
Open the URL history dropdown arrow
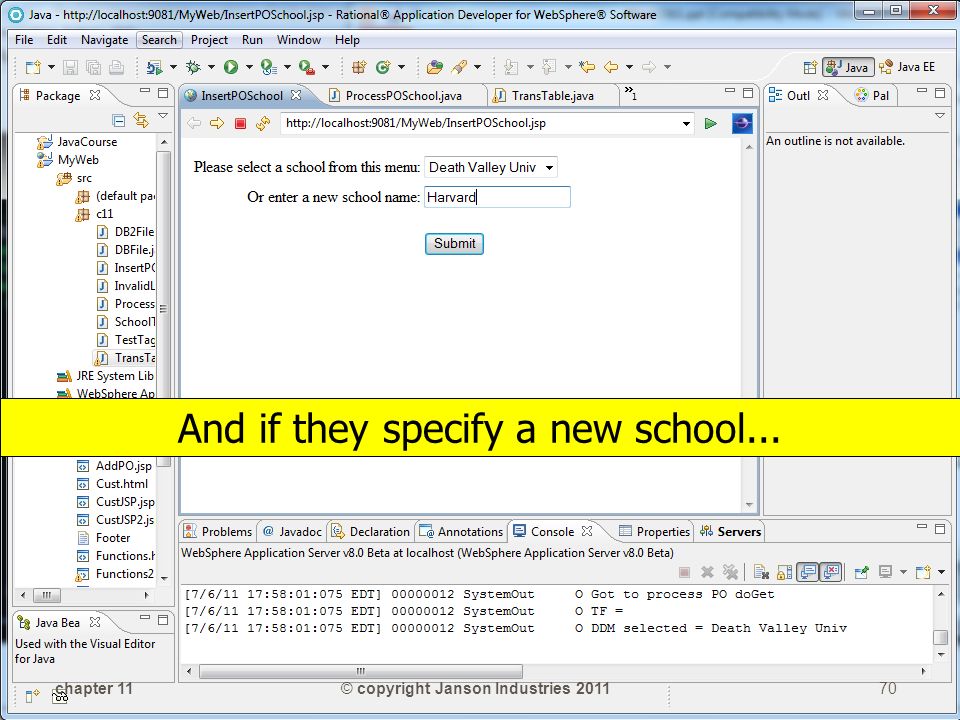pyautogui.click(x=686, y=123)
